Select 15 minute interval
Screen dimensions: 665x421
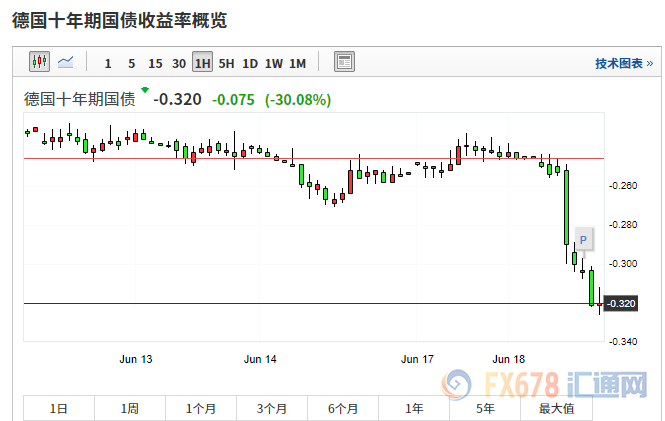(x=155, y=64)
